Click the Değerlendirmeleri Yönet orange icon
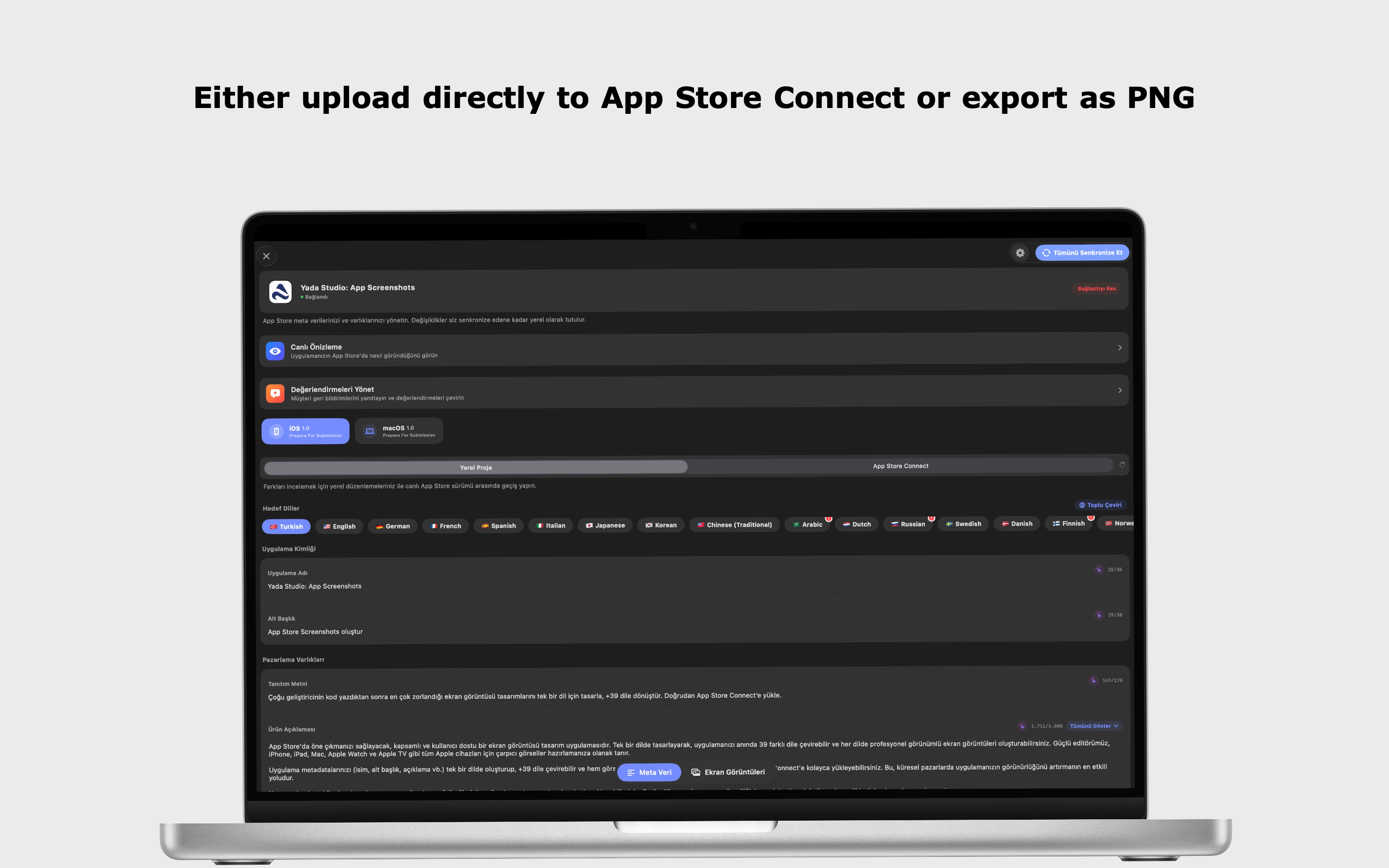Image resolution: width=1389 pixels, height=868 pixels. point(275,393)
